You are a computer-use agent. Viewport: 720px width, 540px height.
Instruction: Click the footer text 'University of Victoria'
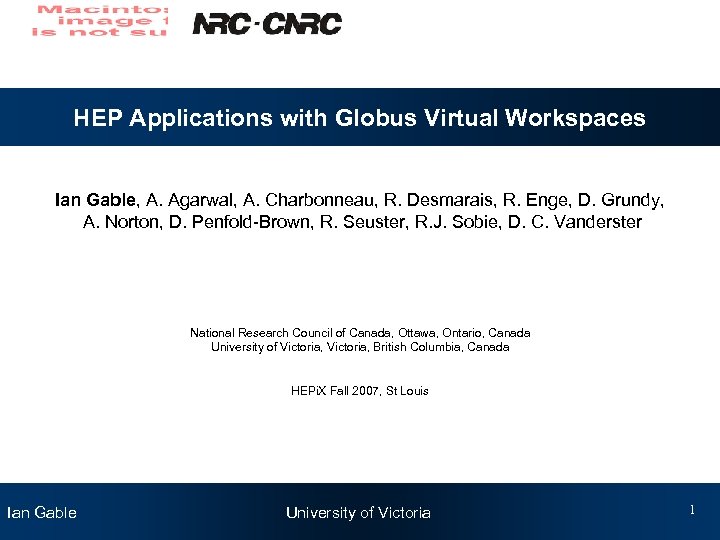358,512
